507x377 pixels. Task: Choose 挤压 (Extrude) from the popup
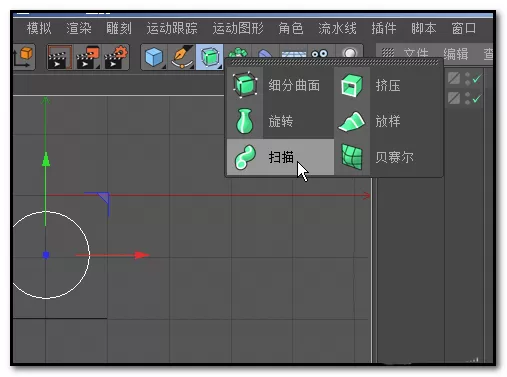click(388, 85)
